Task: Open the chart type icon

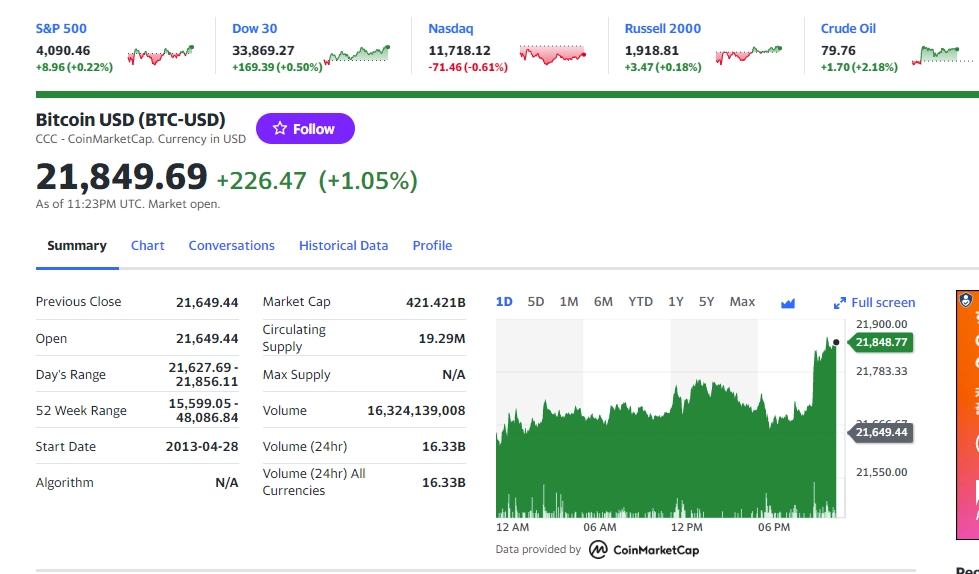Action: click(x=788, y=303)
